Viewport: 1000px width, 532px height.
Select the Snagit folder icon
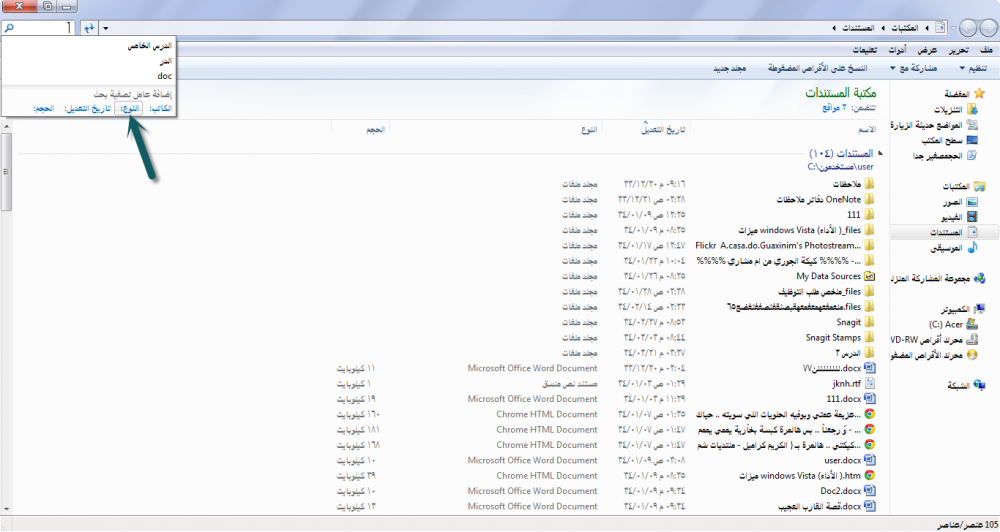[869, 322]
